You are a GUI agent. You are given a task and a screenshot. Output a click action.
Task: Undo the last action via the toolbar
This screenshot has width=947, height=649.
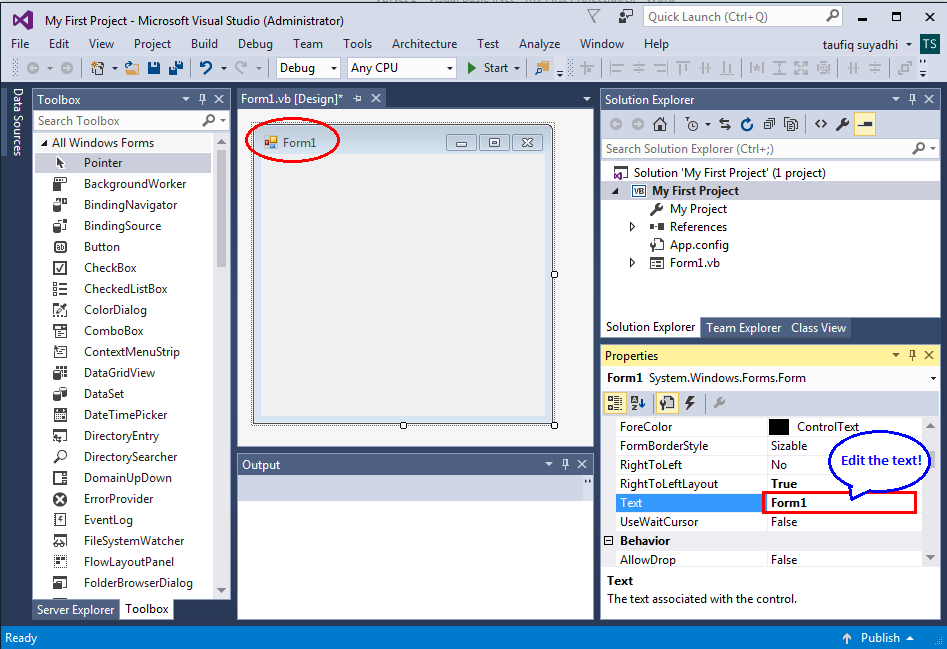click(x=206, y=68)
